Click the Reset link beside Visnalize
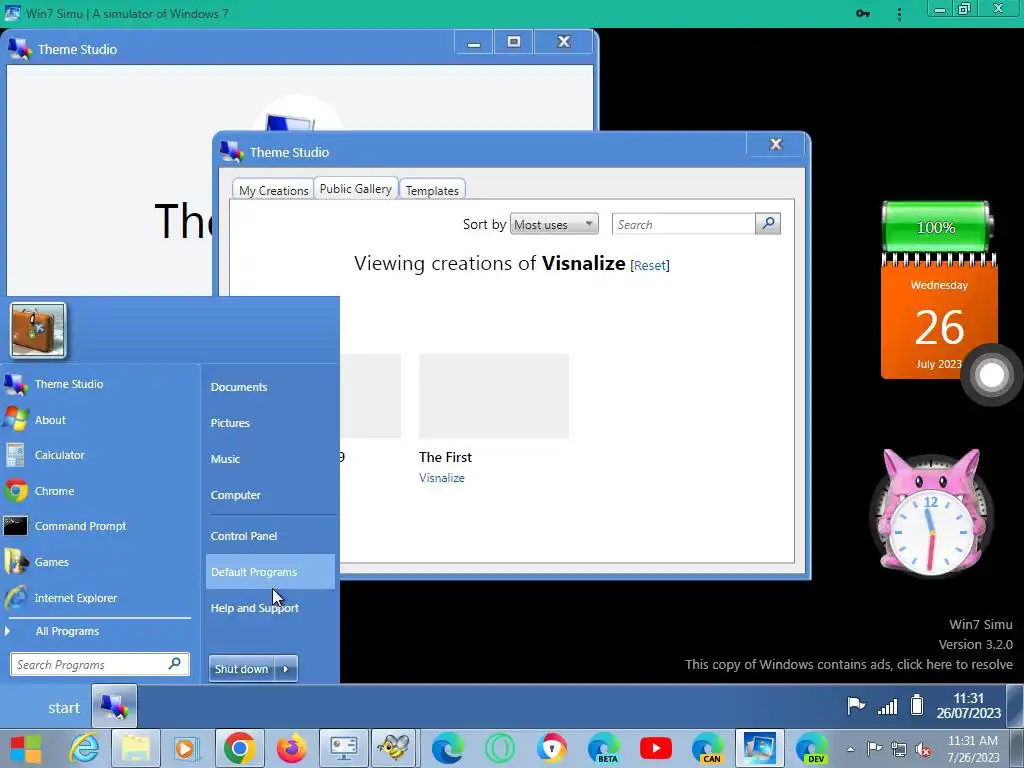The image size is (1024, 768). (x=650, y=265)
